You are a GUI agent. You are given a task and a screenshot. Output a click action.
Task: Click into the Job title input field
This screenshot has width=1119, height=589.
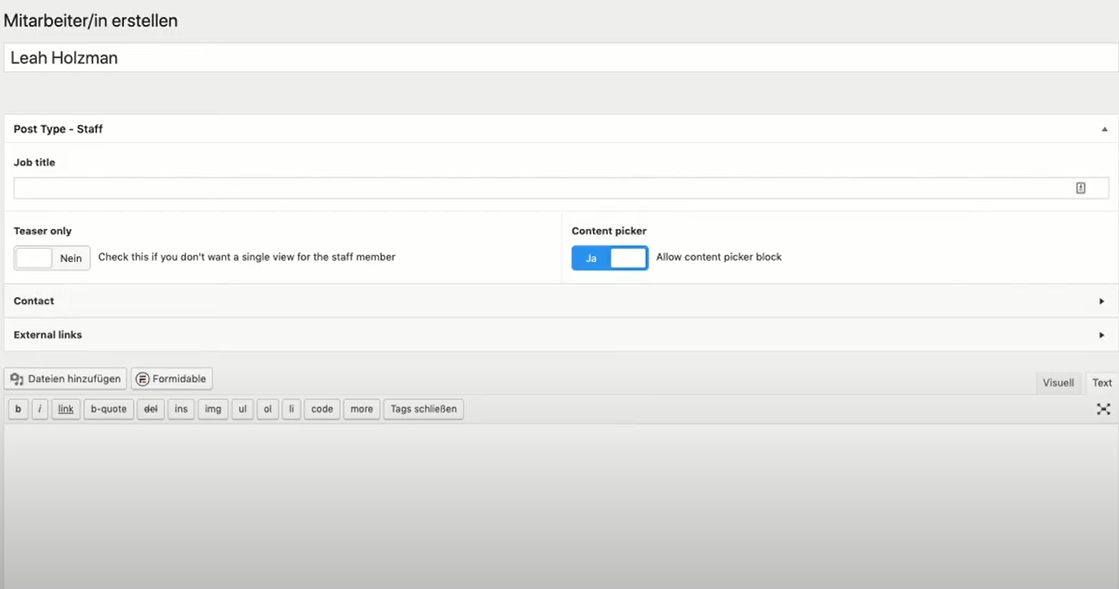click(540, 188)
